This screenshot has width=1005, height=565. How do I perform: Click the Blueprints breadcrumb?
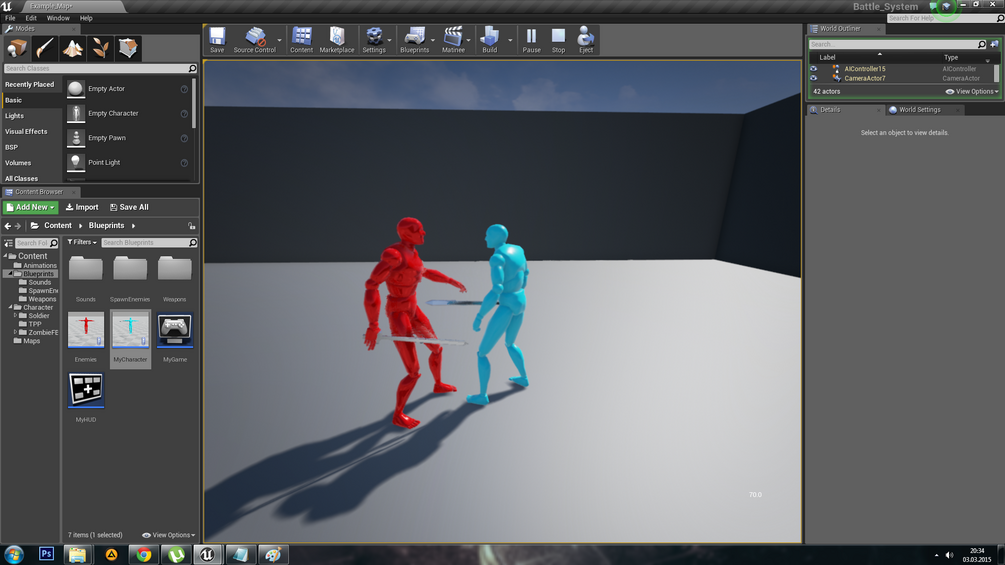[106, 225]
